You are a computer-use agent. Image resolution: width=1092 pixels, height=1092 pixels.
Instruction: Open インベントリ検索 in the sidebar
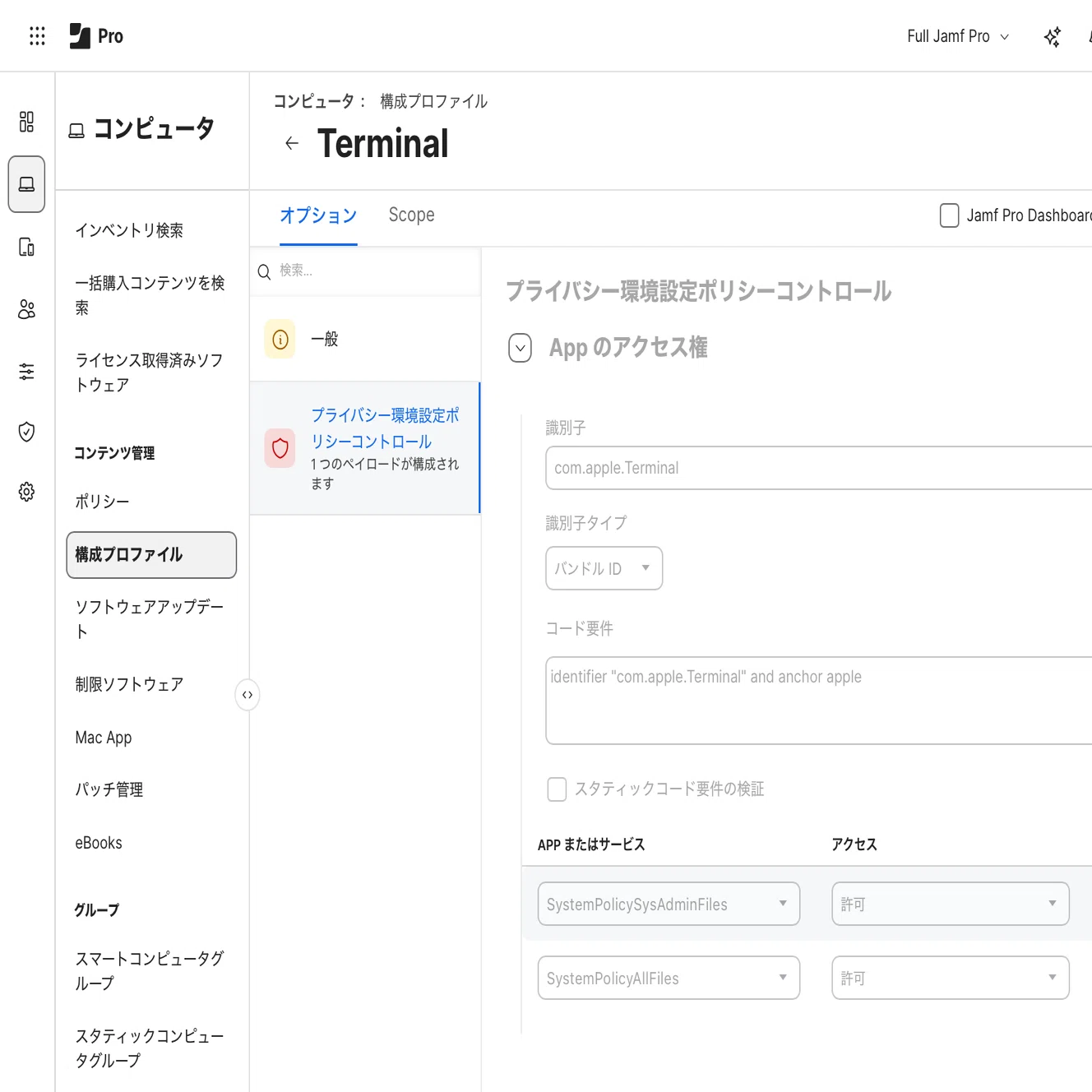click(129, 230)
